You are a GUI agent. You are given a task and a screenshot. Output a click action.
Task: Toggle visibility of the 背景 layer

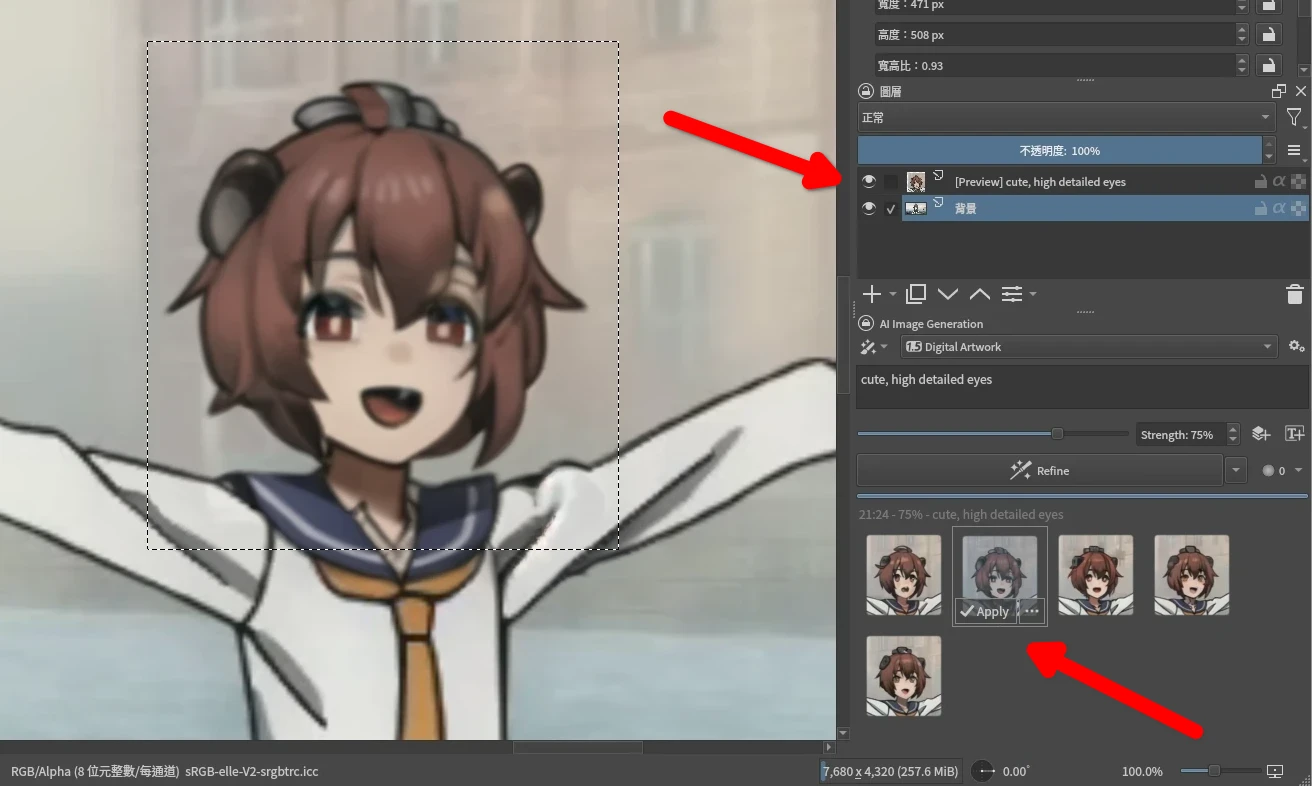pos(869,208)
